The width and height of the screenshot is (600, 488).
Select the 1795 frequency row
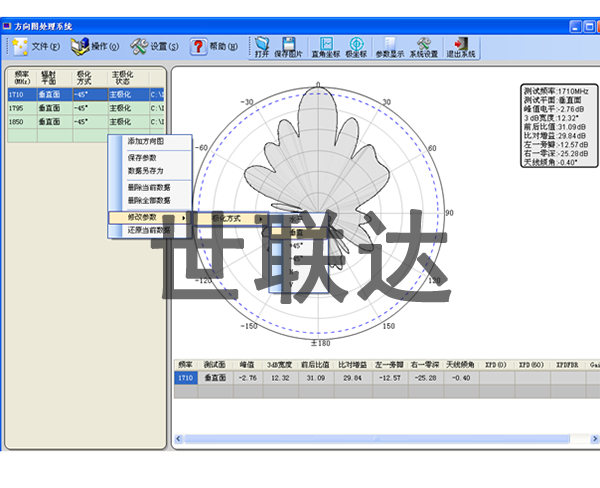tap(86, 108)
